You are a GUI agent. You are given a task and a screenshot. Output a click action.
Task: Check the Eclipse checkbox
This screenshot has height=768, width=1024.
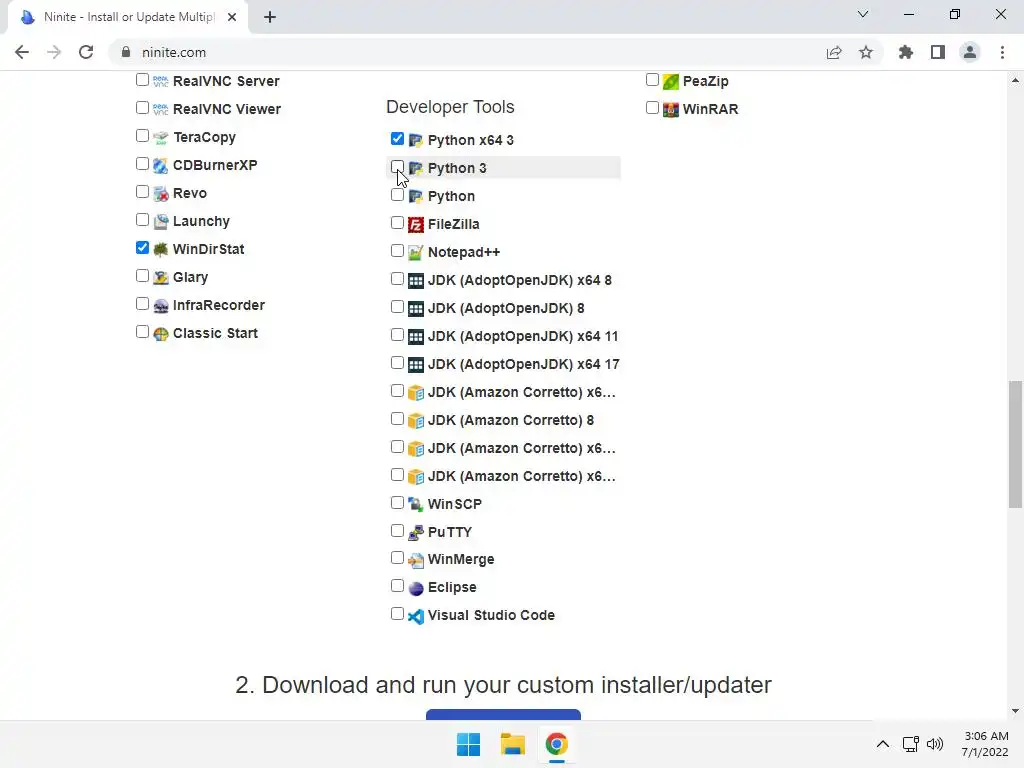397,586
